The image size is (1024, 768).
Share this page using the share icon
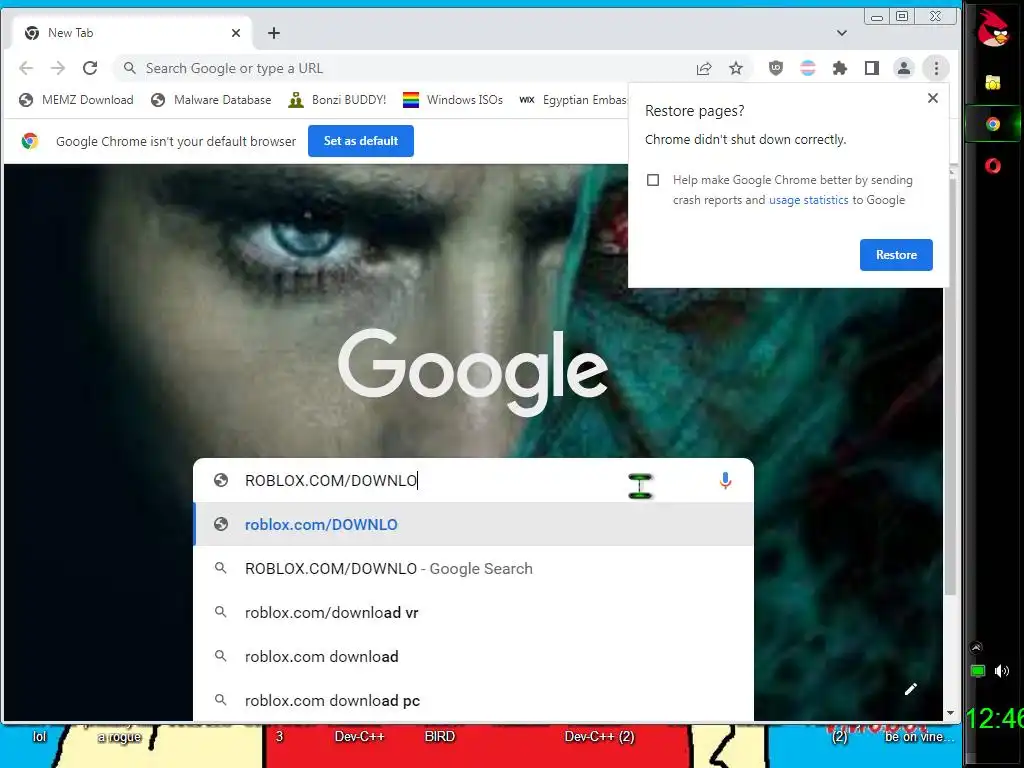pyautogui.click(x=703, y=69)
